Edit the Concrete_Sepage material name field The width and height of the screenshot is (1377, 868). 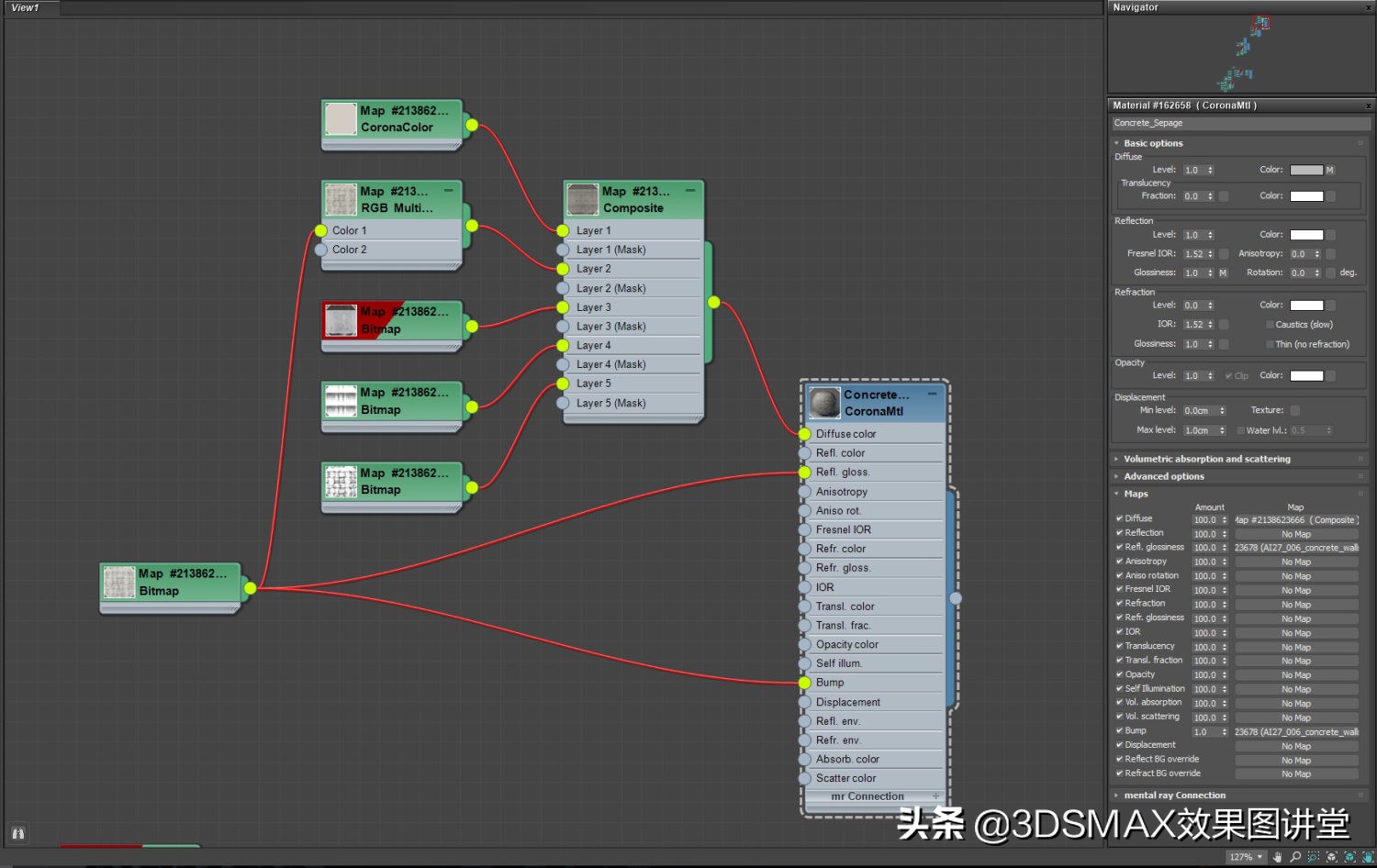coord(1241,123)
